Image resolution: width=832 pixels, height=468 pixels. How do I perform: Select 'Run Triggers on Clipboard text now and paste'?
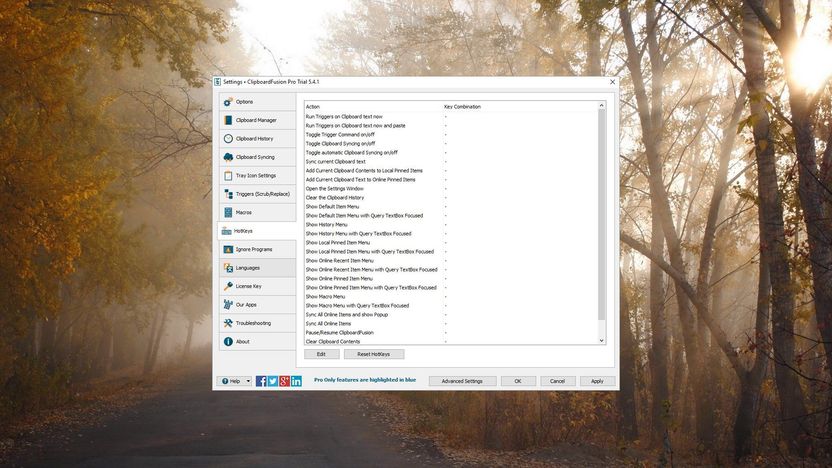451,125
